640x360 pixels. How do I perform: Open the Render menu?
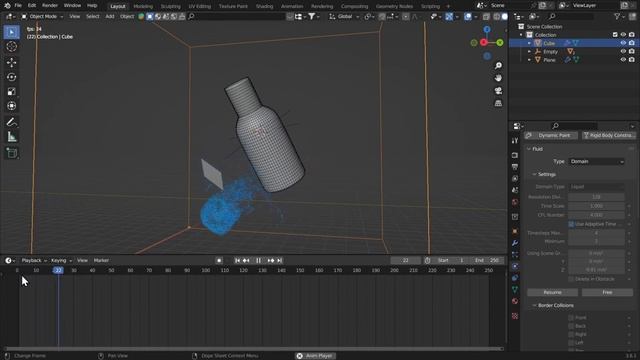click(x=50, y=6)
